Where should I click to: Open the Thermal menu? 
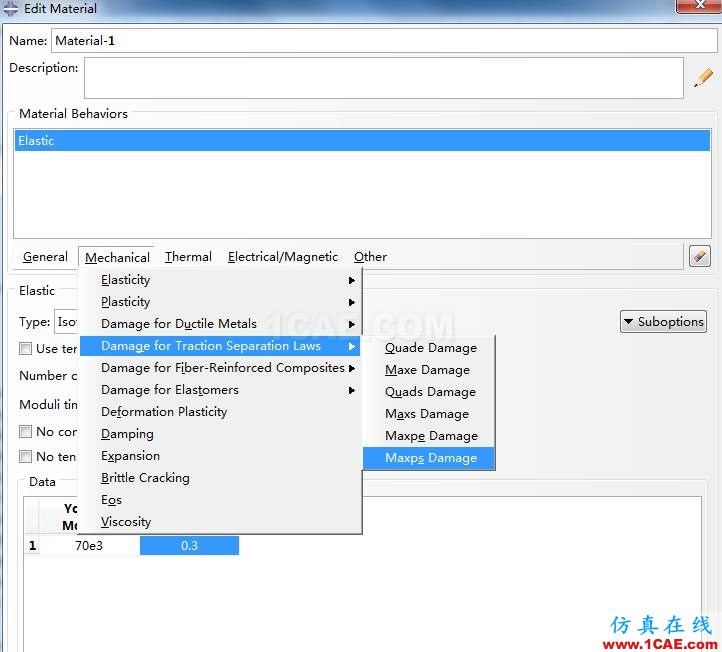(188, 256)
